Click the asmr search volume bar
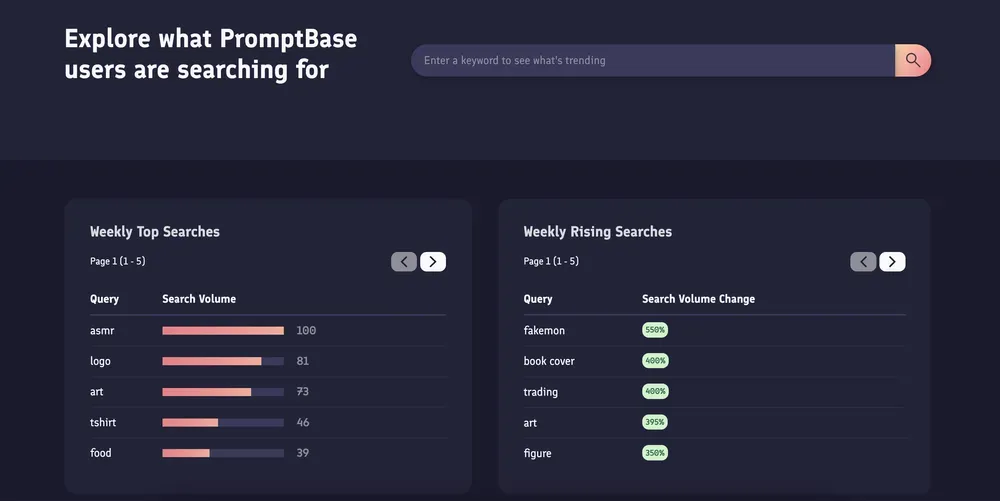This screenshot has height=501, width=1000. tap(223, 330)
